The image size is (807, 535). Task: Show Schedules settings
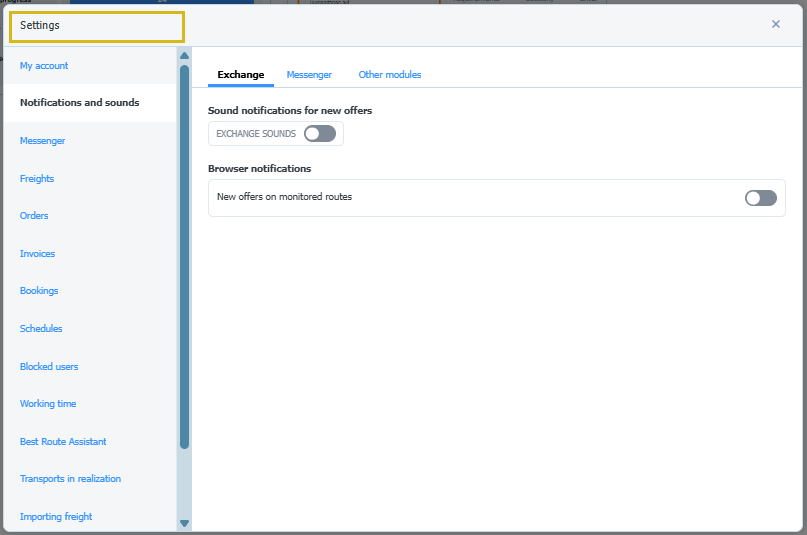coord(41,329)
